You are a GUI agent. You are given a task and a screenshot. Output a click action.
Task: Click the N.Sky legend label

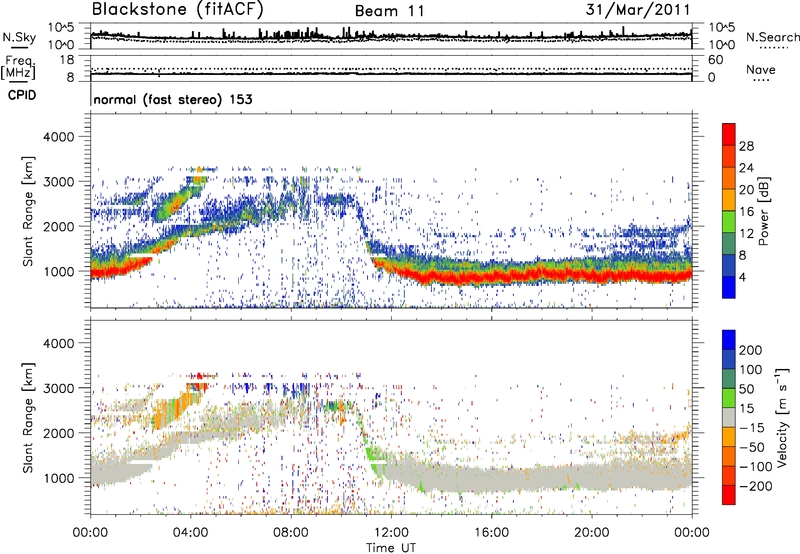[19, 37]
